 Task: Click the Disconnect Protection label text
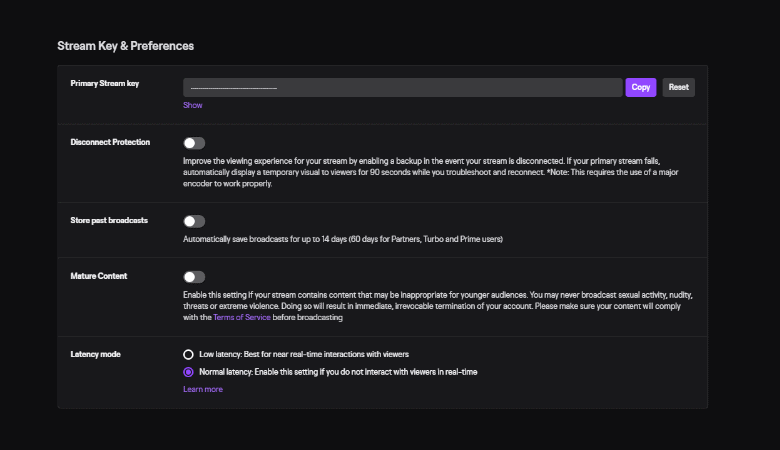tap(110, 142)
